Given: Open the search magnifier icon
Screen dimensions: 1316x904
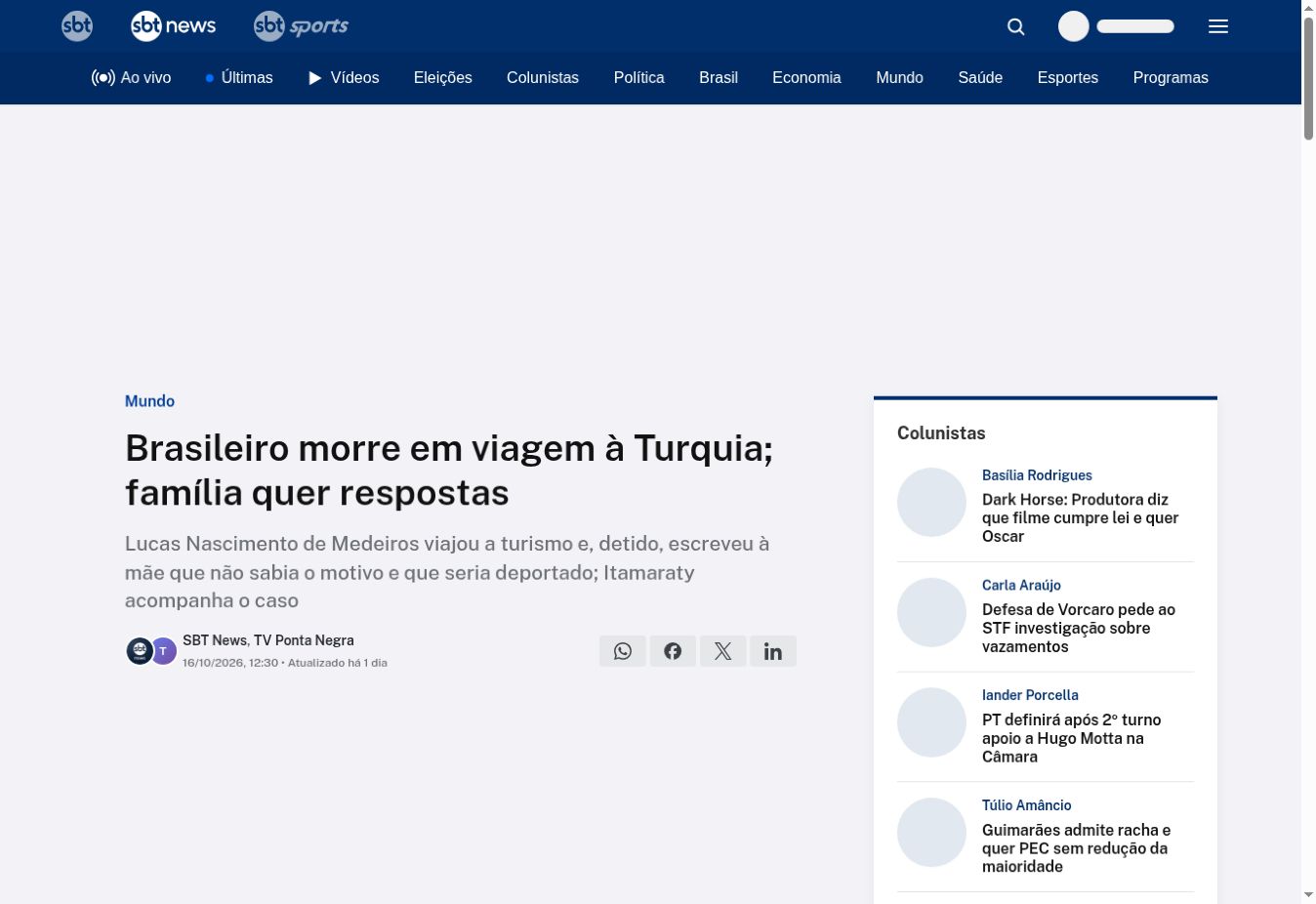Looking at the screenshot, I should 1016,26.
